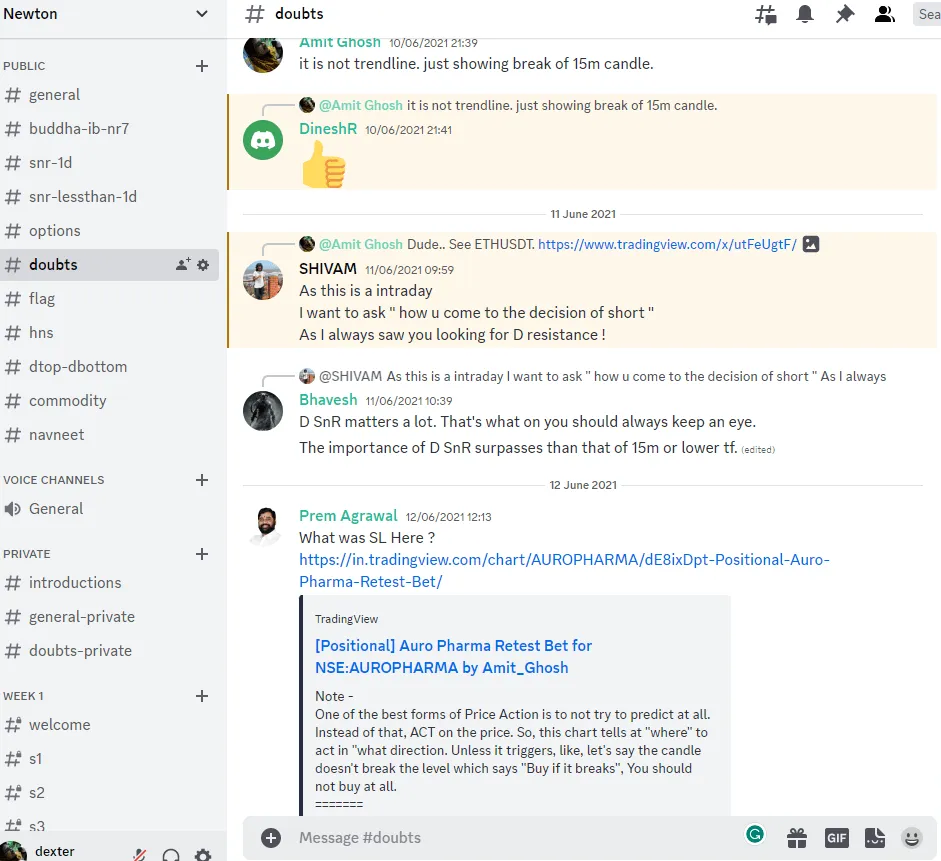
Task: Toggle headphones deafen button
Action: 171,854
